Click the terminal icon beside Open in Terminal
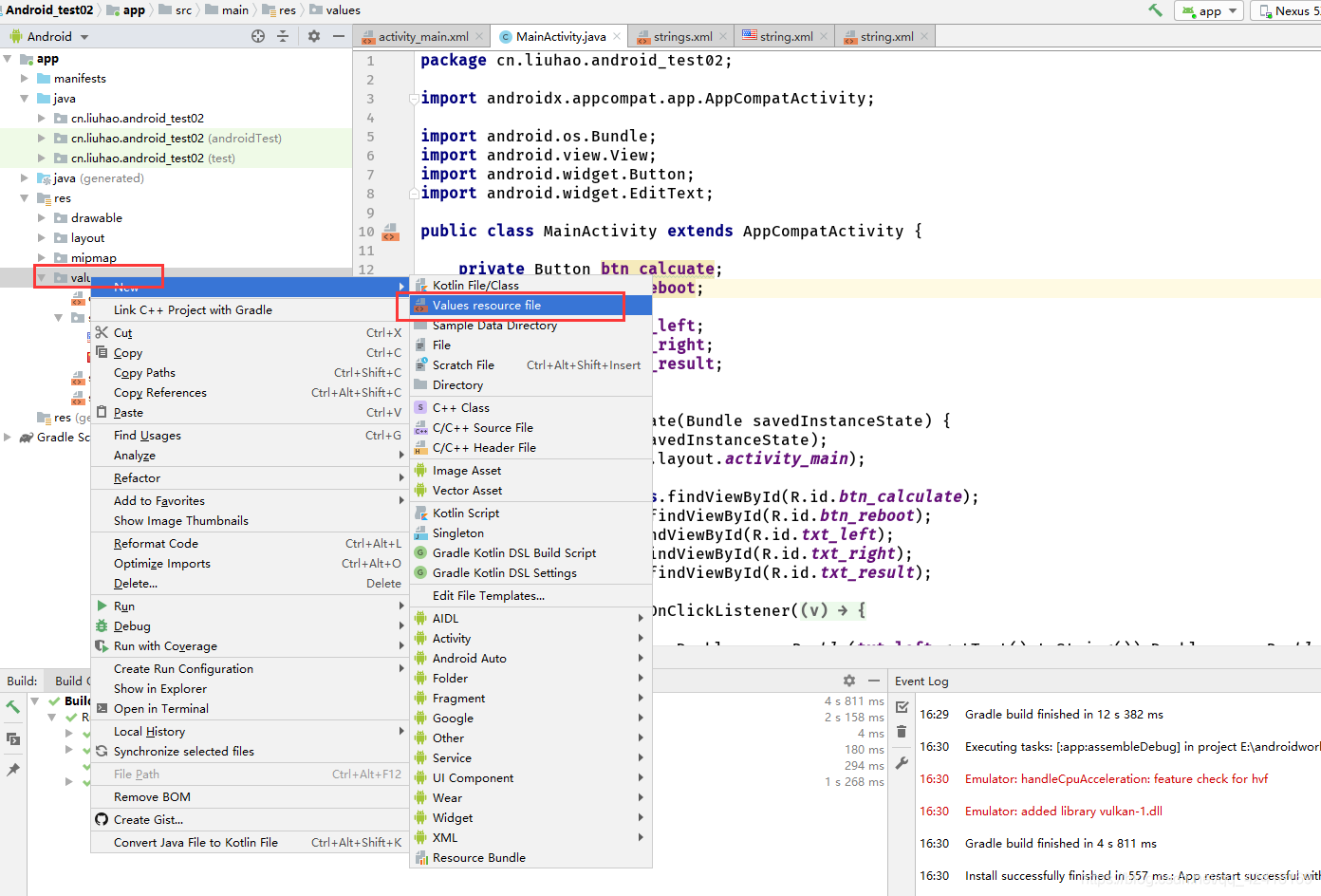The image size is (1321, 896). [x=102, y=708]
